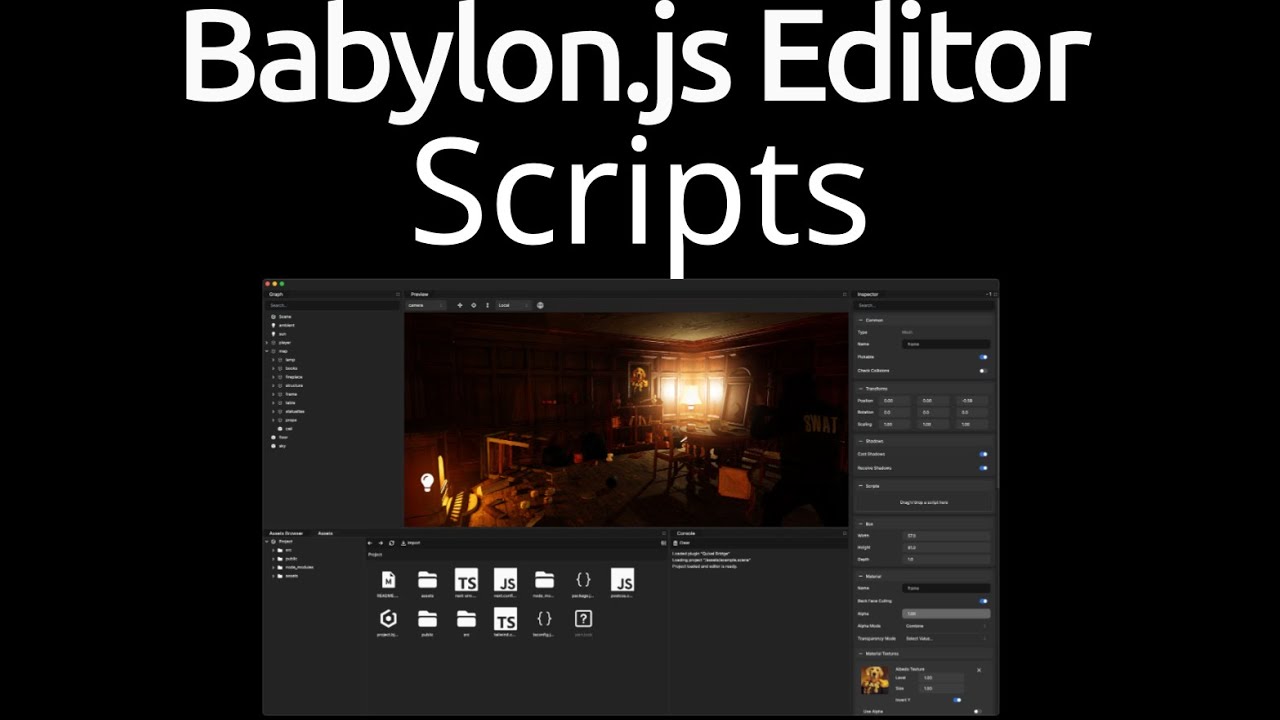This screenshot has width=1280, height=720.
Task: Switch to the Assets tab
Action: pyautogui.click(x=326, y=533)
